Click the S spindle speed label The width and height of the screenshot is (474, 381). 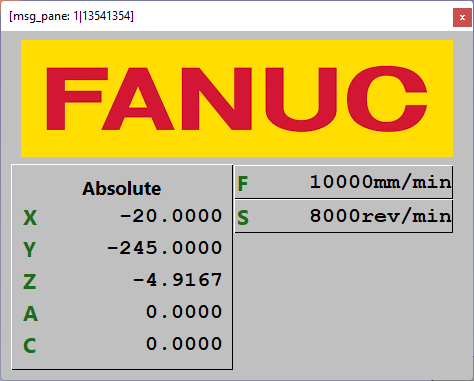point(243,218)
